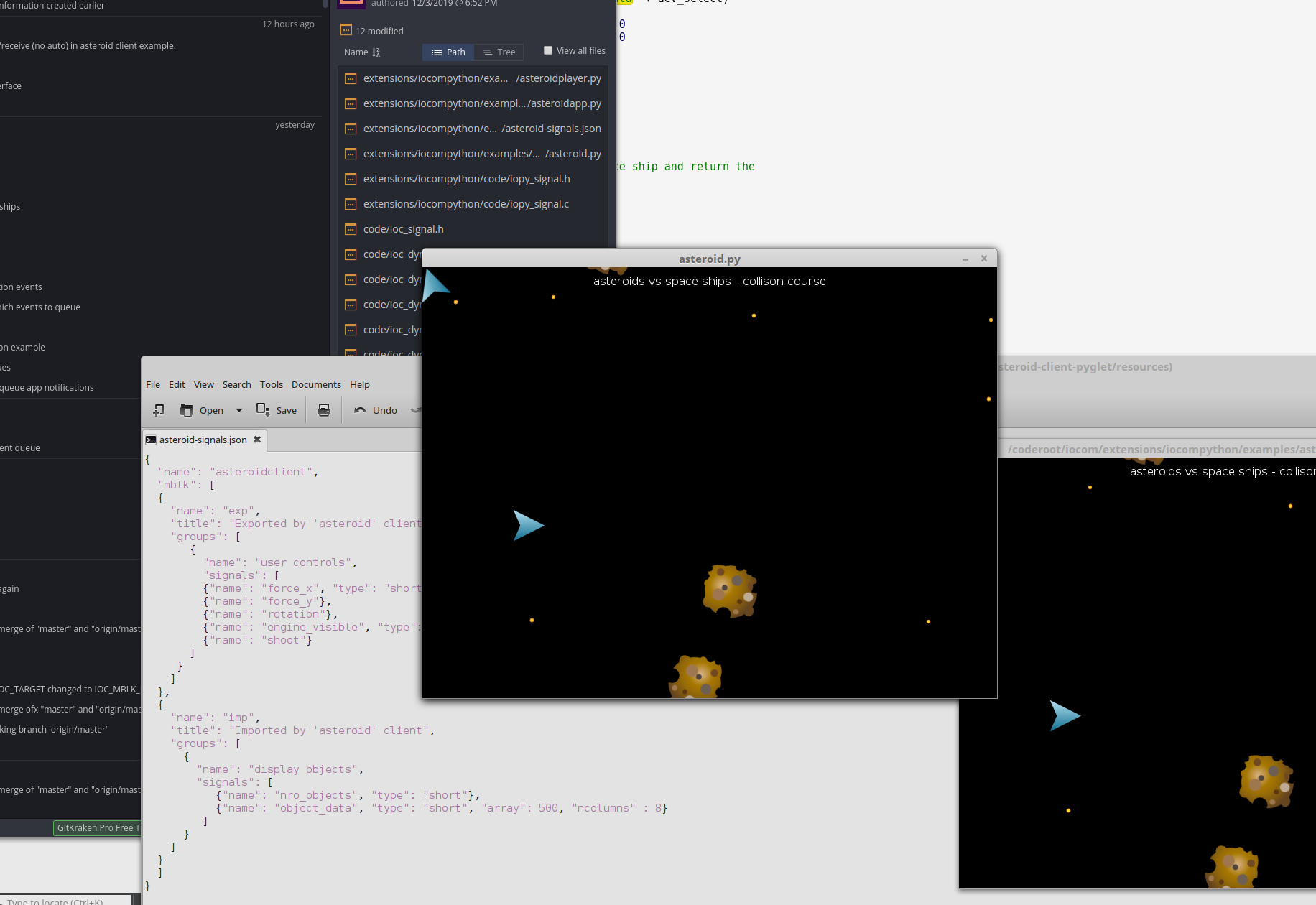Select commit 'queue app notifications'
The image size is (1316, 905).
tap(47, 387)
